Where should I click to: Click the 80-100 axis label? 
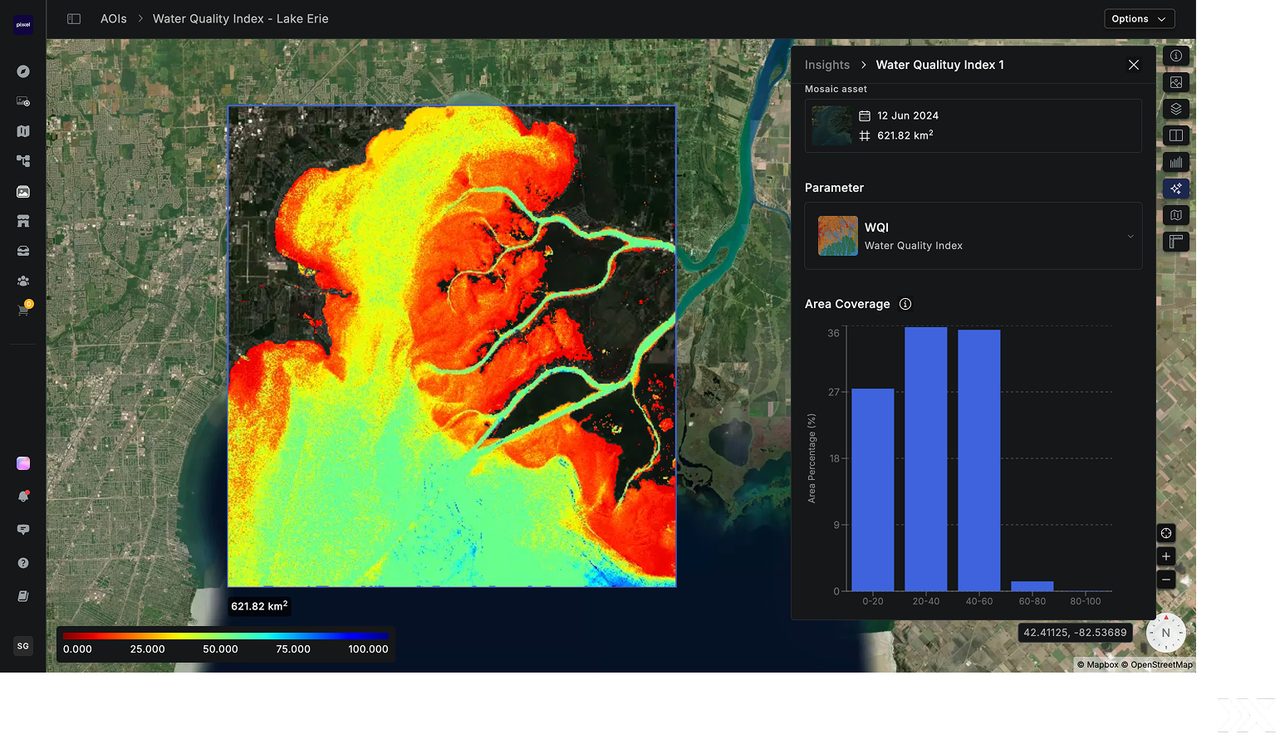click(x=1085, y=601)
